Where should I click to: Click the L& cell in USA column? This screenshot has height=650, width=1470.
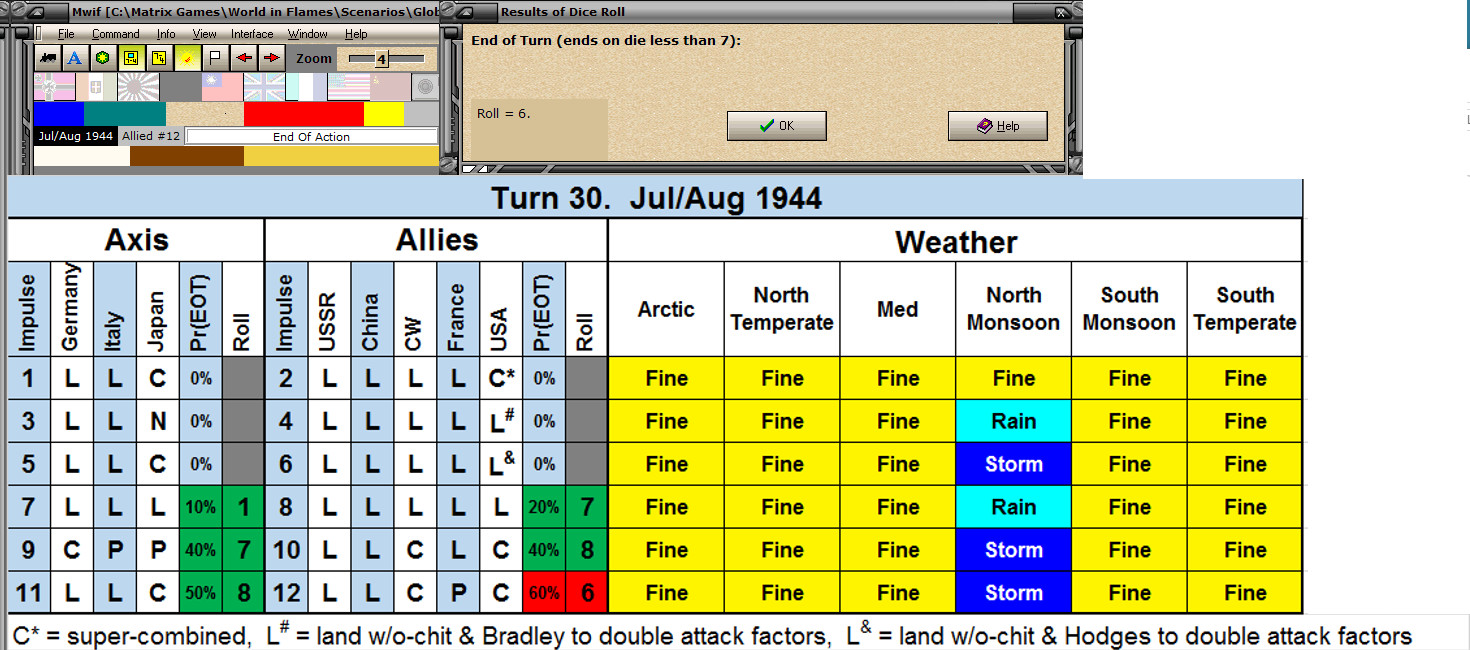tap(501, 464)
